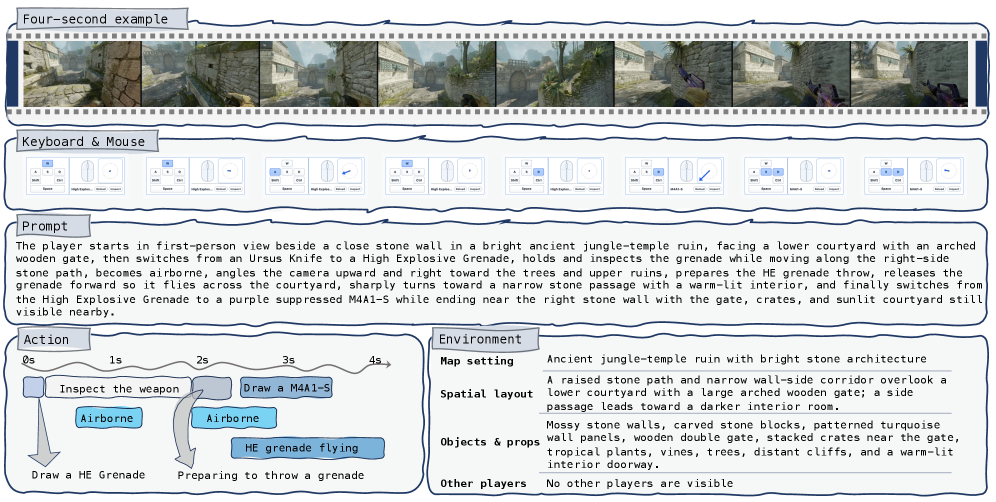Select the first film strip frame
Viewport: 996px width, 502px height.
coord(82,74)
